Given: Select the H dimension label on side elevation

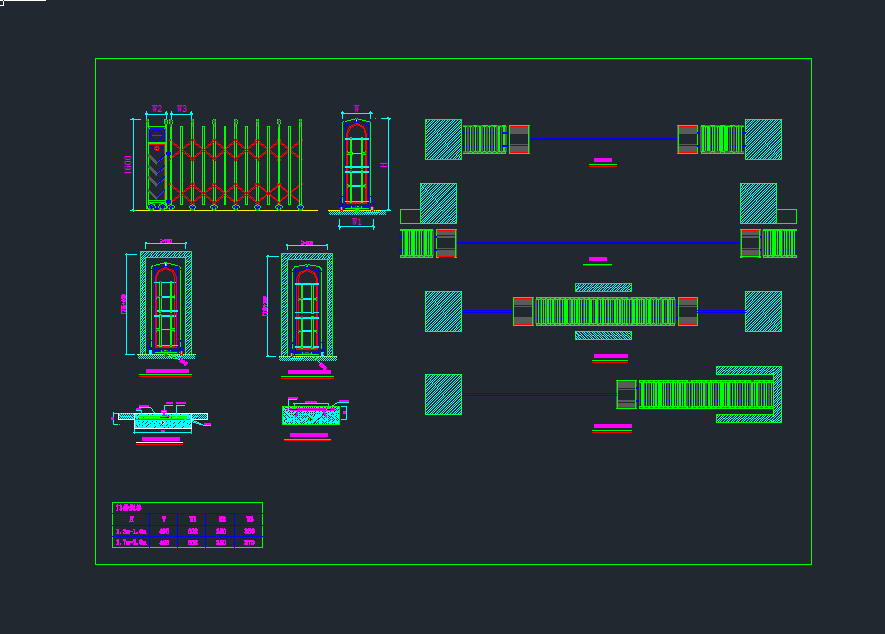Looking at the screenshot, I should point(384,164).
